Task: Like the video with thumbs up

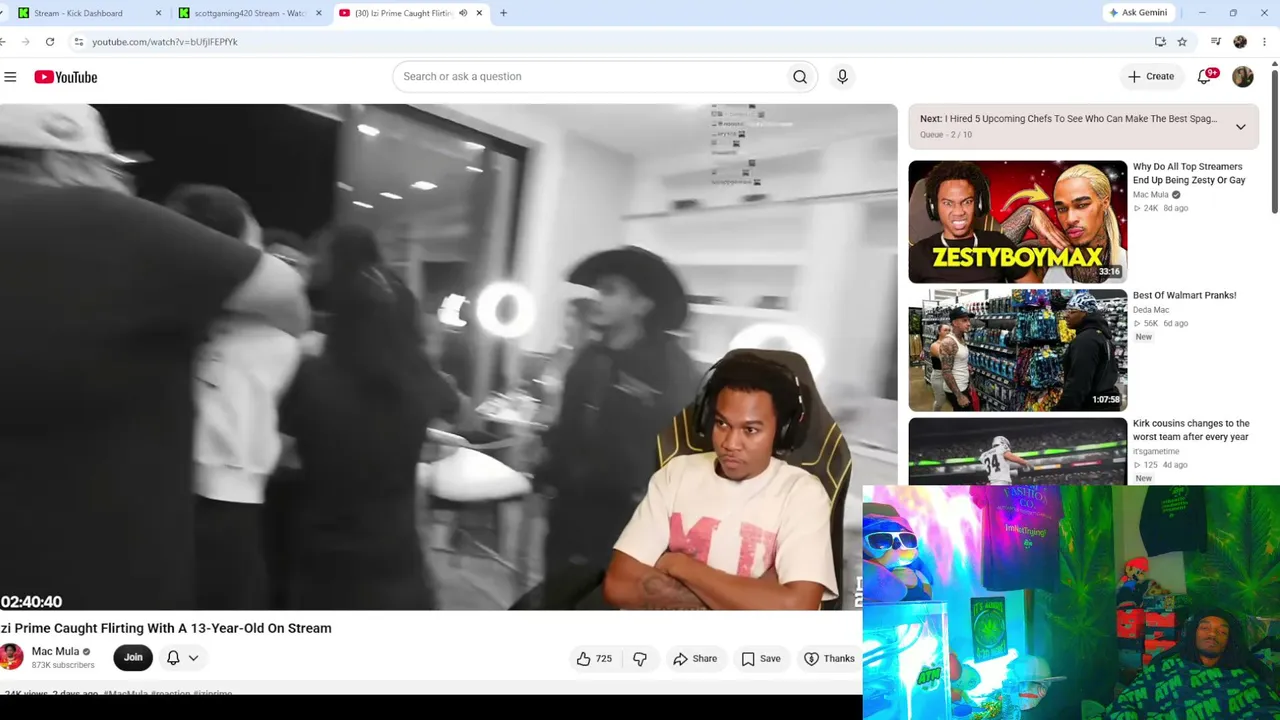Action: (594, 658)
